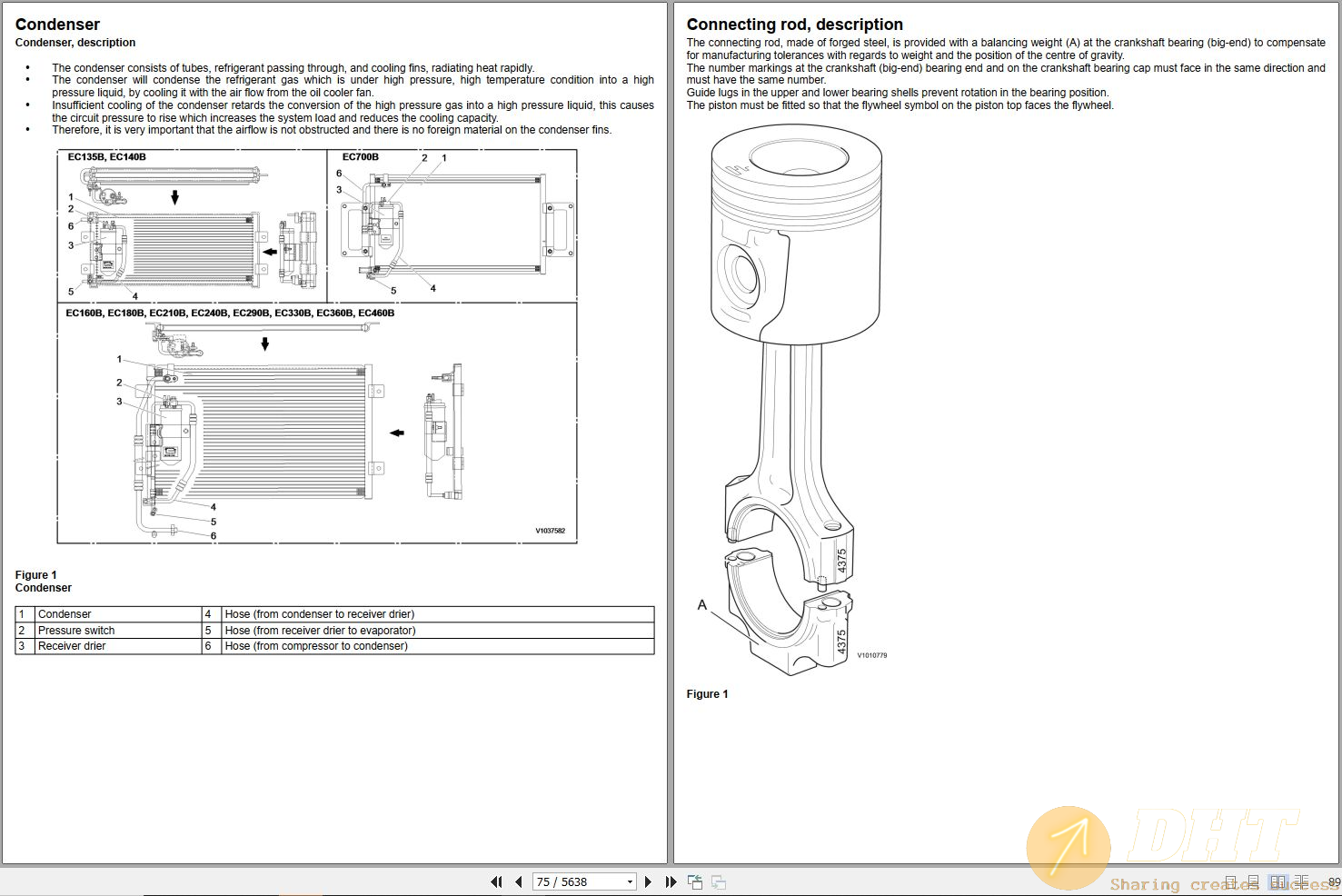Switch to continuous page layout
Viewport: 1342px width, 896px height.
(1254, 881)
